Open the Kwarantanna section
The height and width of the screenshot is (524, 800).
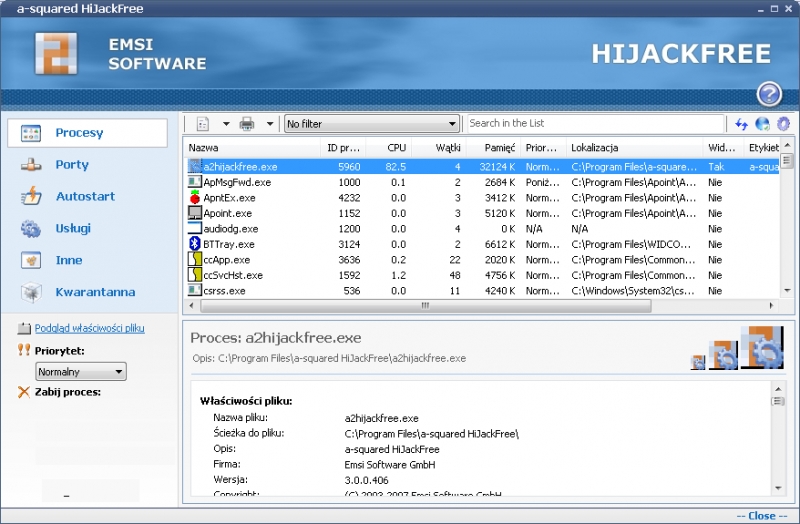click(x=95, y=292)
